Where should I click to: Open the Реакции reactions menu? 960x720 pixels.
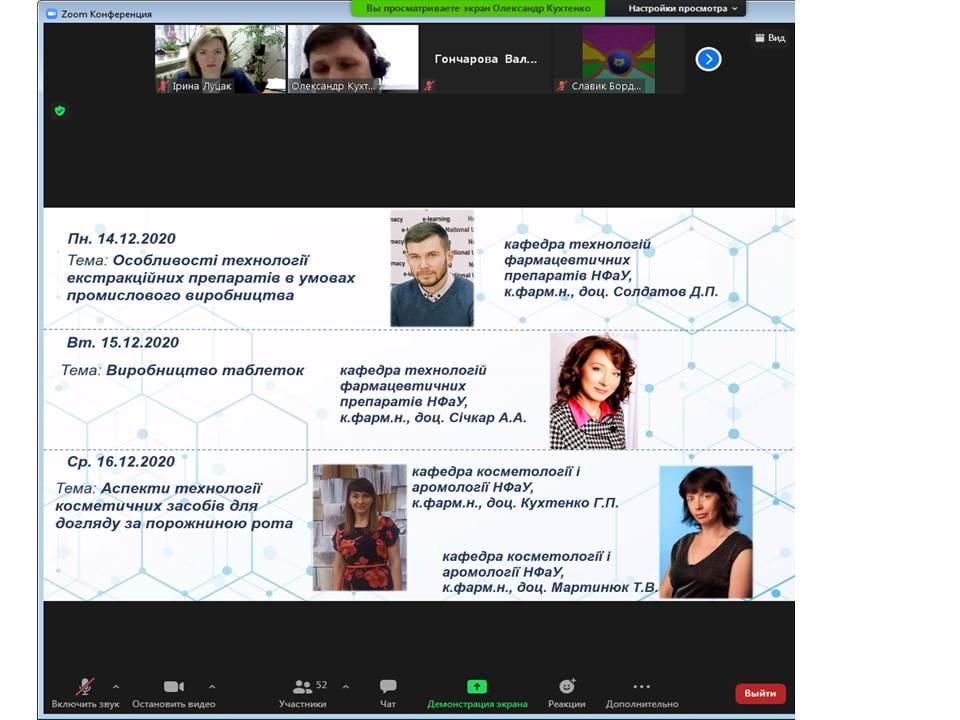tap(566, 692)
